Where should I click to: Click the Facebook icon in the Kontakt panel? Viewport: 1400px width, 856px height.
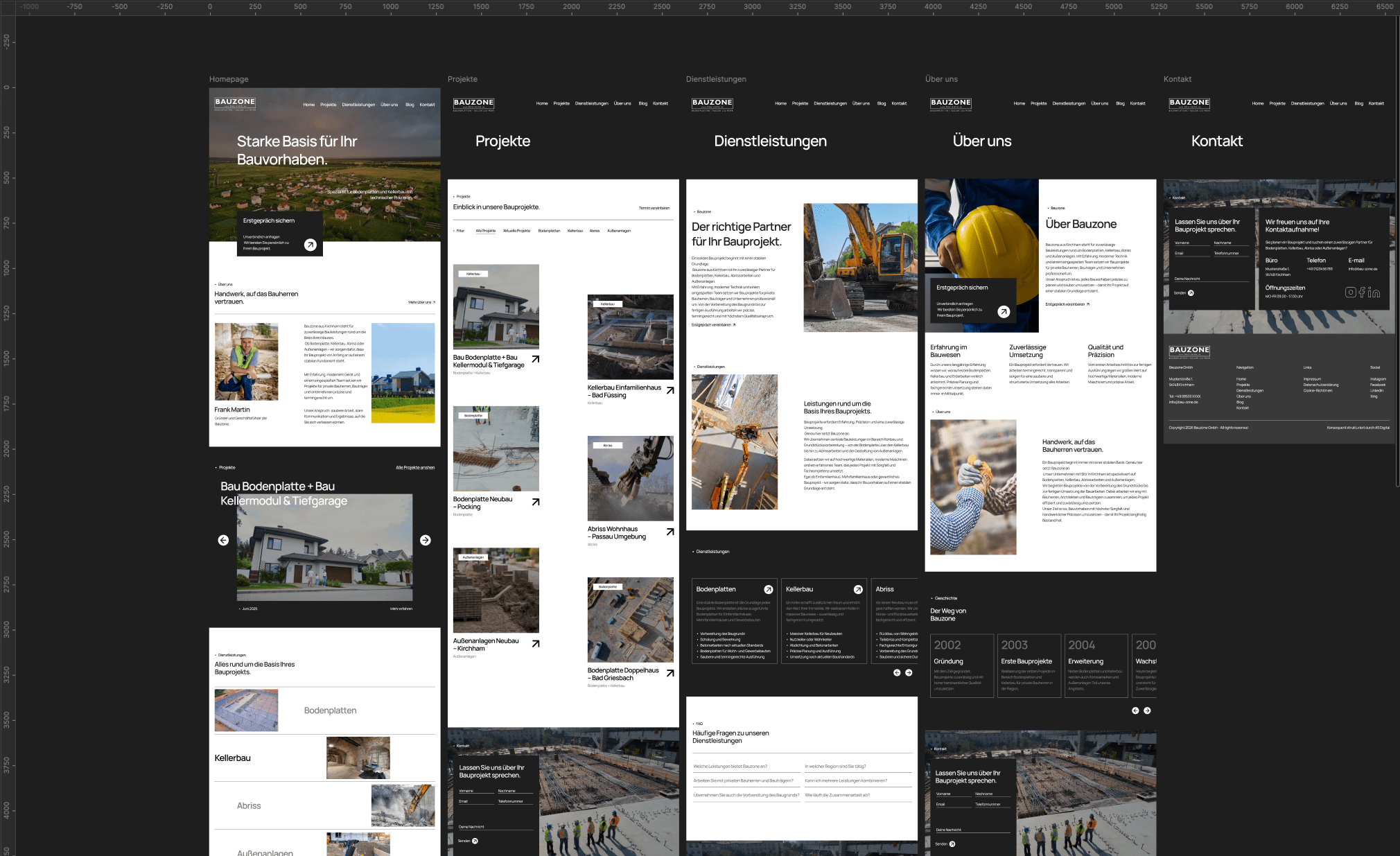(x=1362, y=292)
